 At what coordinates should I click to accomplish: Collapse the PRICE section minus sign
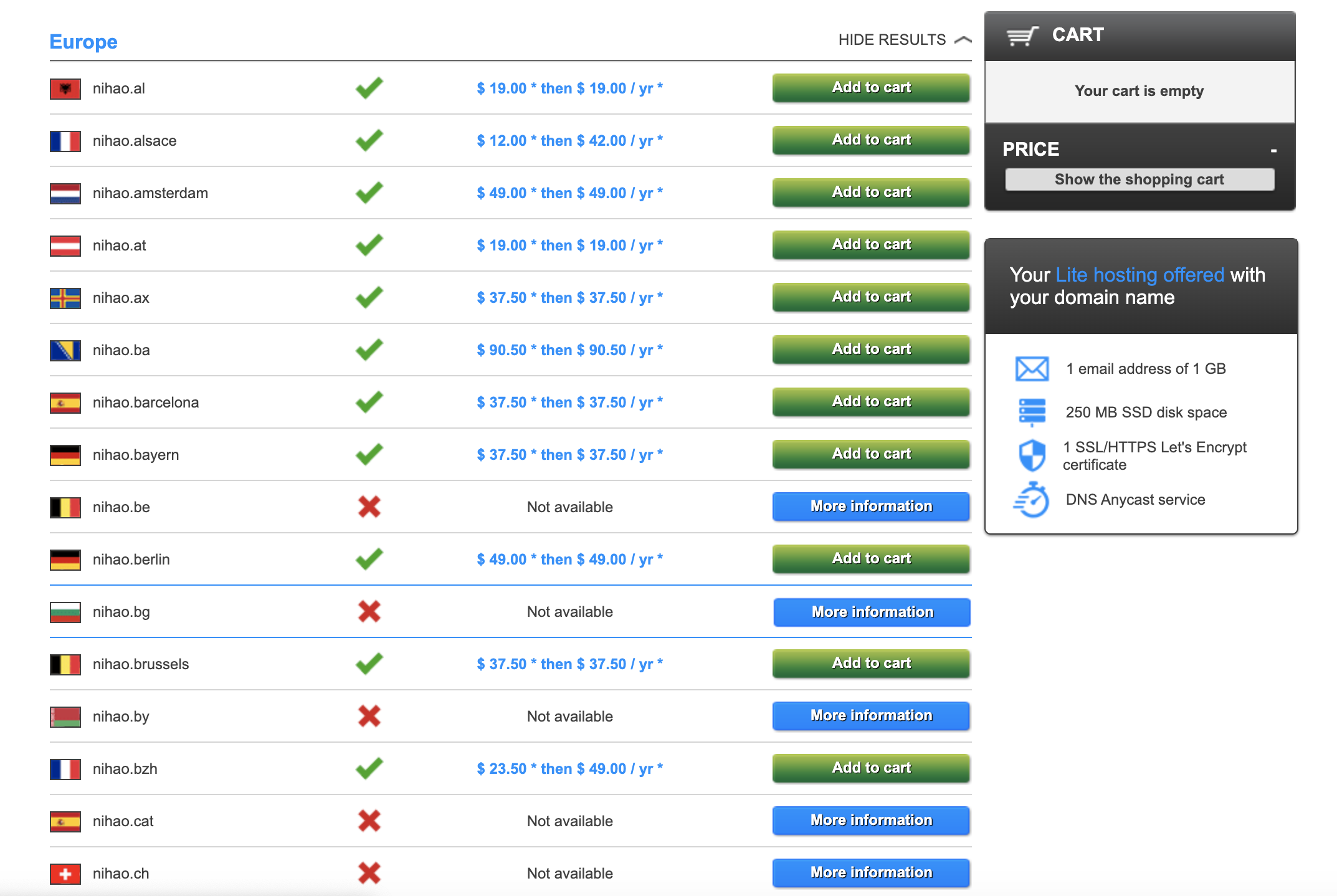(1273, 150)
